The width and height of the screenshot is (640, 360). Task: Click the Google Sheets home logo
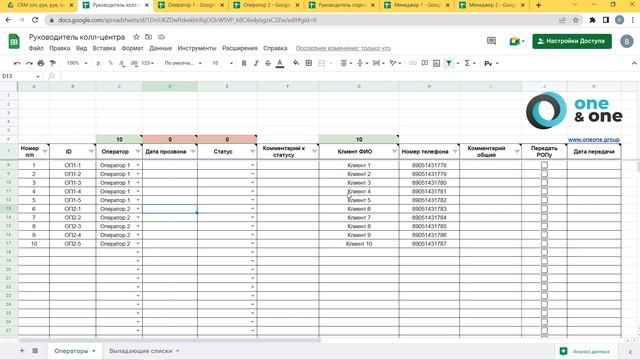pyautogui.click(x=14, y=42)
